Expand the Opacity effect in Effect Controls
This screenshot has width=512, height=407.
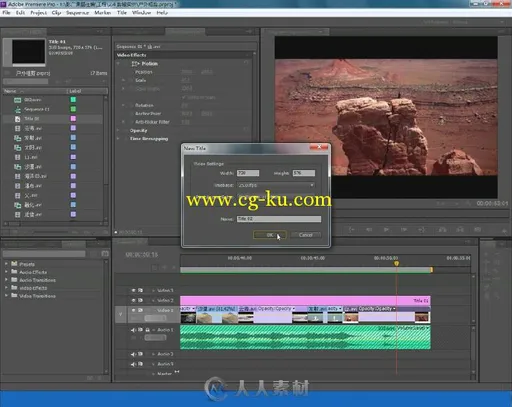tap(118, 130)
